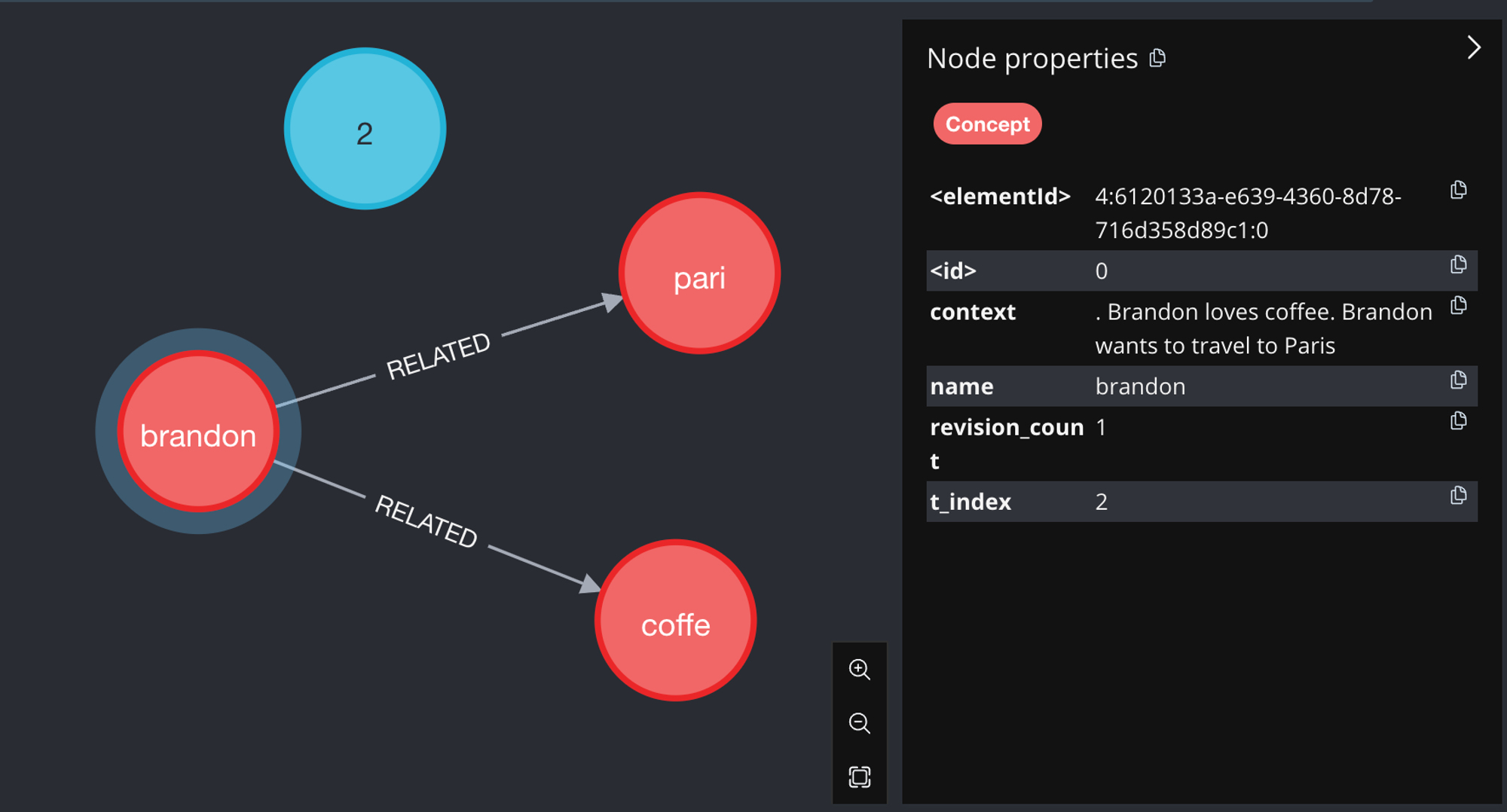Screen dimensions: 1507x812
Task: Click the name row value brandon
Action: click(x=1140, y=386)
